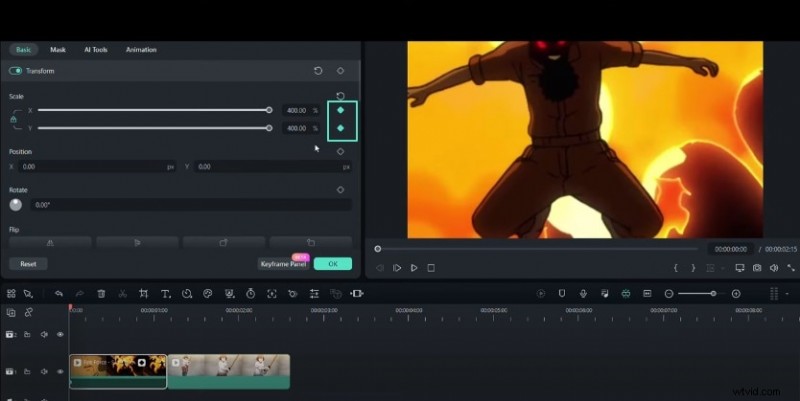
Task: Zoom out the timeline
Action: pyautogui.click(x=669, y=293)
